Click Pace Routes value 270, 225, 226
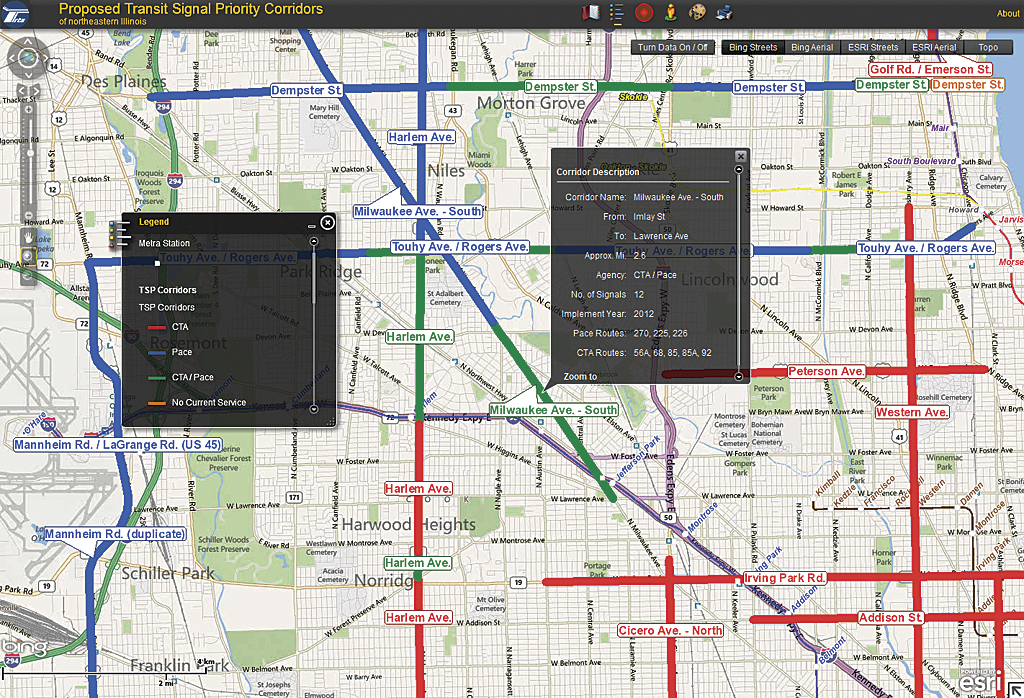Screen dimensions: 1024x698 [660, 333]
